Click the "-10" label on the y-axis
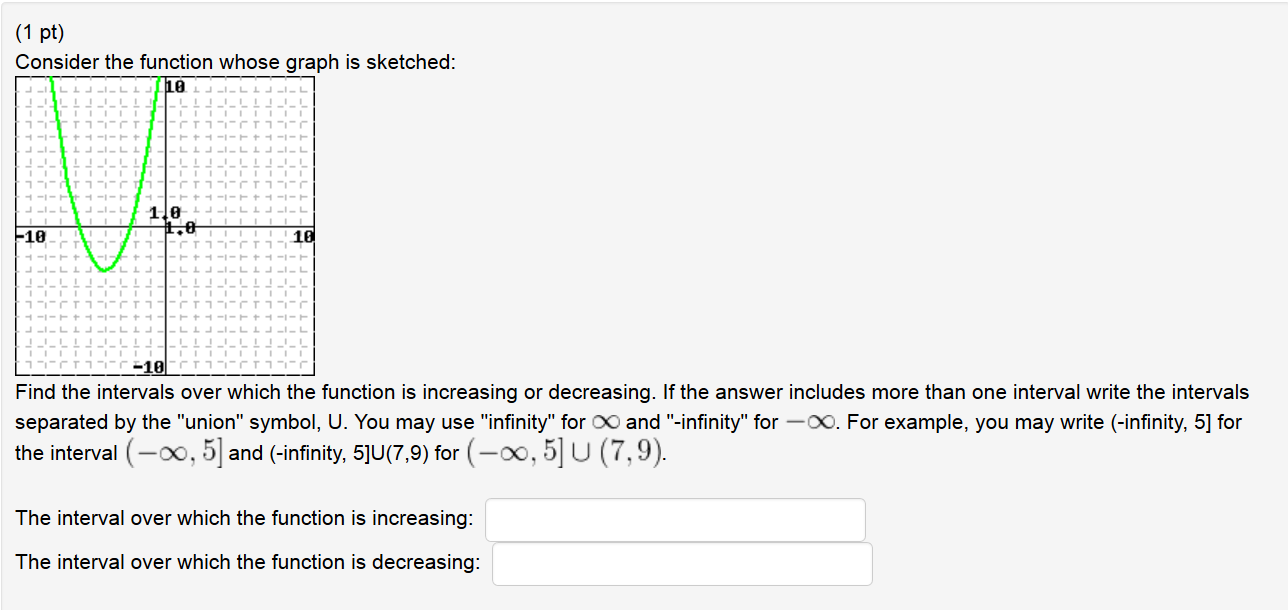1288x610 pixels. tap(150, 367)
